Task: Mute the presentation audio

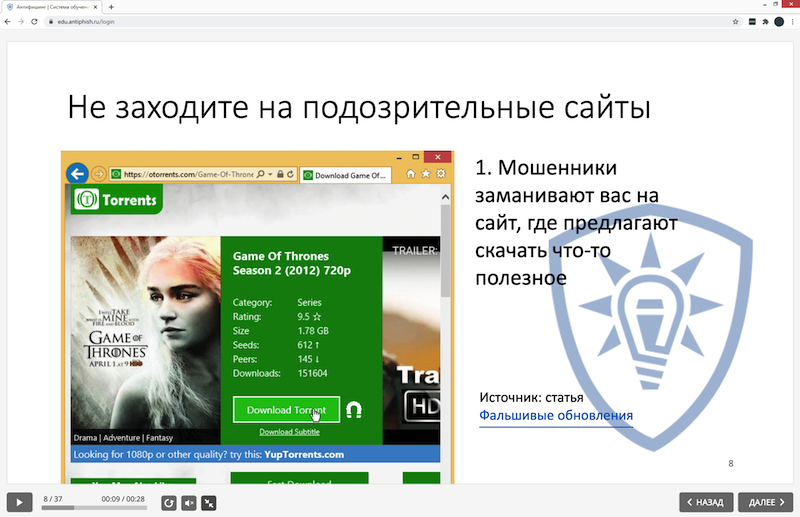Action: point(189,503)
